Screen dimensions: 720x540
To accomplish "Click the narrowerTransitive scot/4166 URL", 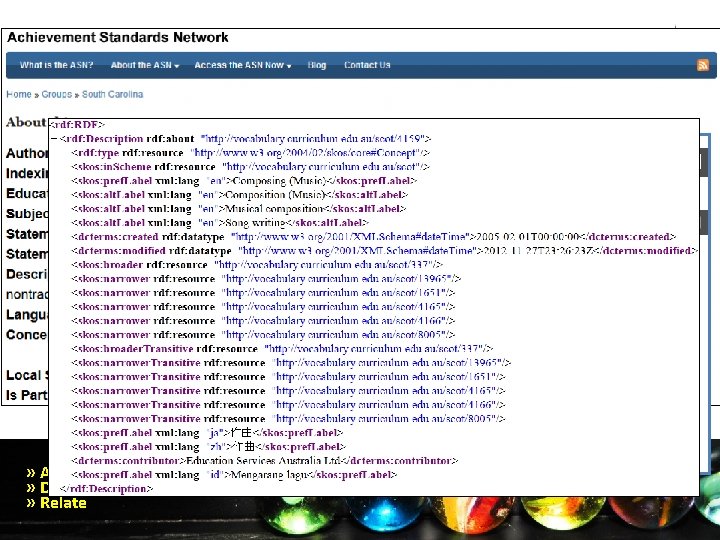I will [385, 405].
